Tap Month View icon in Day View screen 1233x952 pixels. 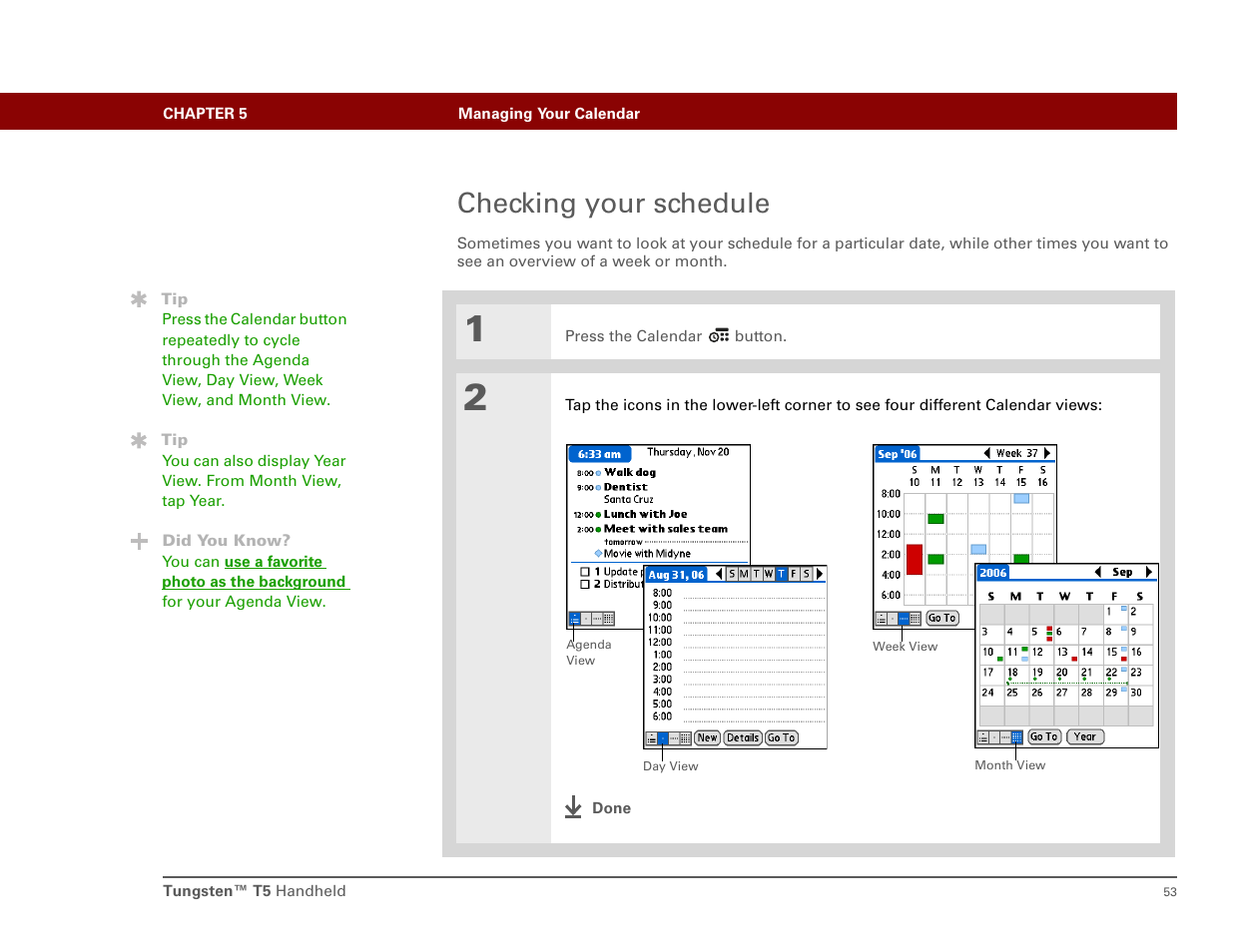click(685, 738)
